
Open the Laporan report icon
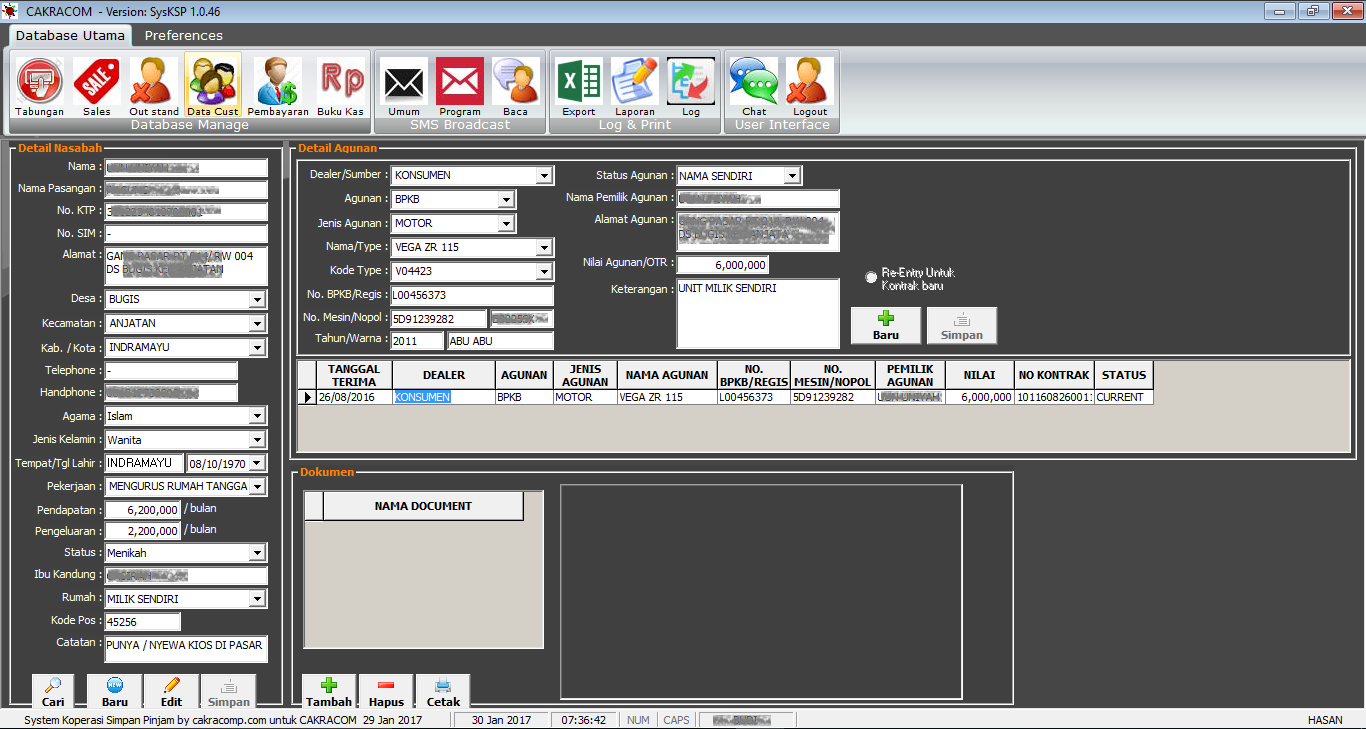[x=635, y=84]
